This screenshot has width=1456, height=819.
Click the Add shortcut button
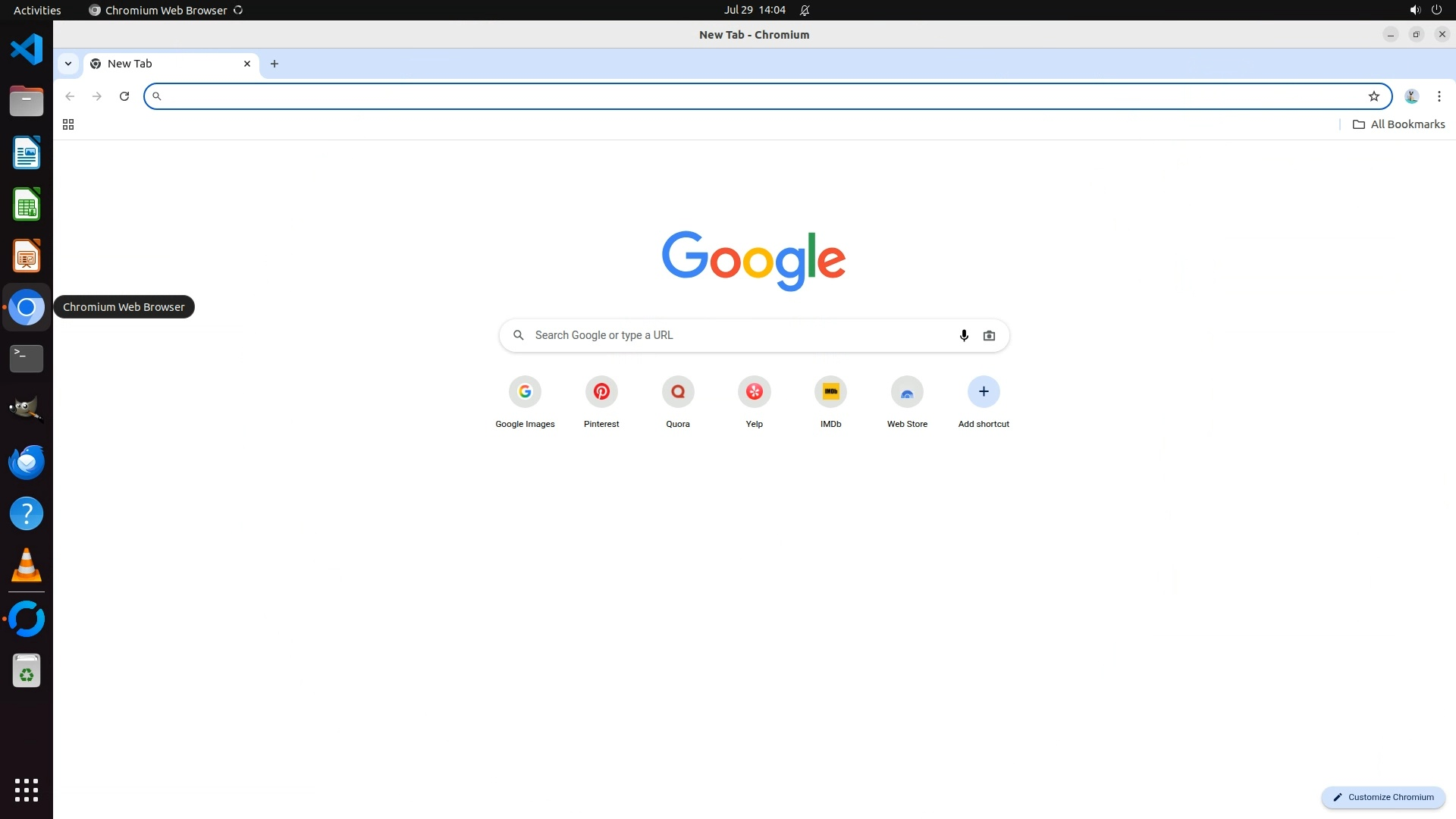984,392
